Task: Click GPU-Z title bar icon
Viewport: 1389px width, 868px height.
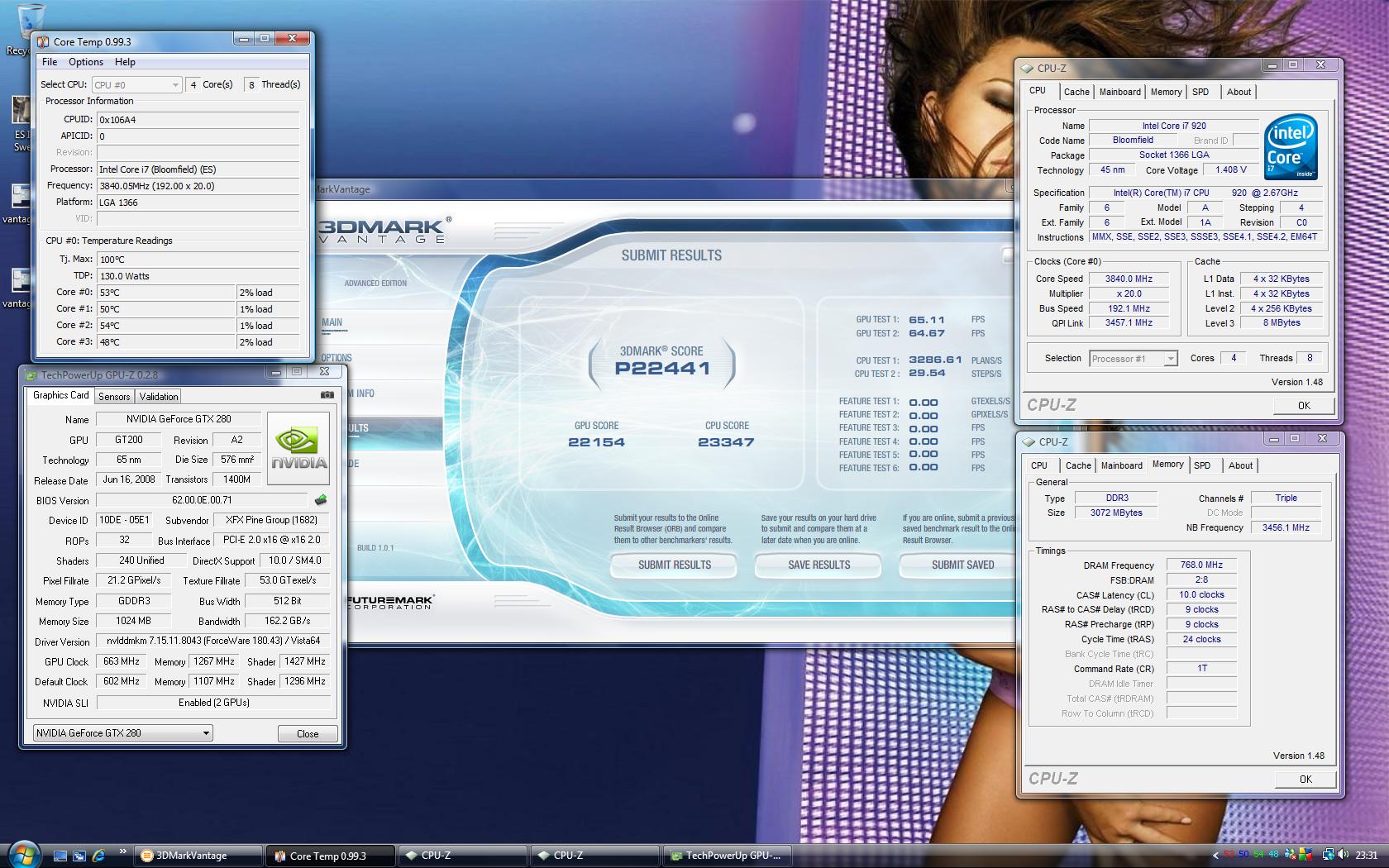Action: tap(31, 374)
